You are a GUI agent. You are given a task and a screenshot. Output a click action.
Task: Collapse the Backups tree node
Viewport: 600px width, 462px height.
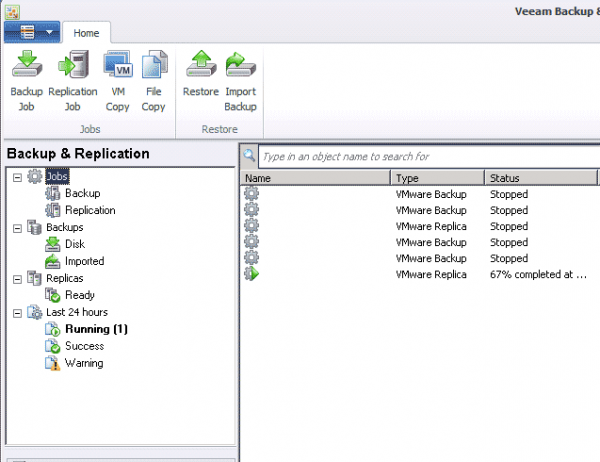pos(17,229)
